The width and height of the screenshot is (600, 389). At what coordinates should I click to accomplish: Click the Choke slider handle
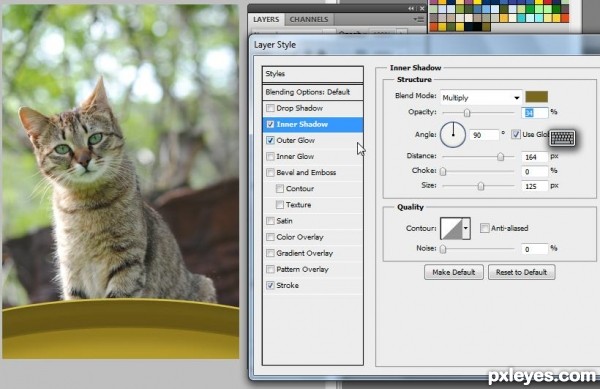(443, 171)
